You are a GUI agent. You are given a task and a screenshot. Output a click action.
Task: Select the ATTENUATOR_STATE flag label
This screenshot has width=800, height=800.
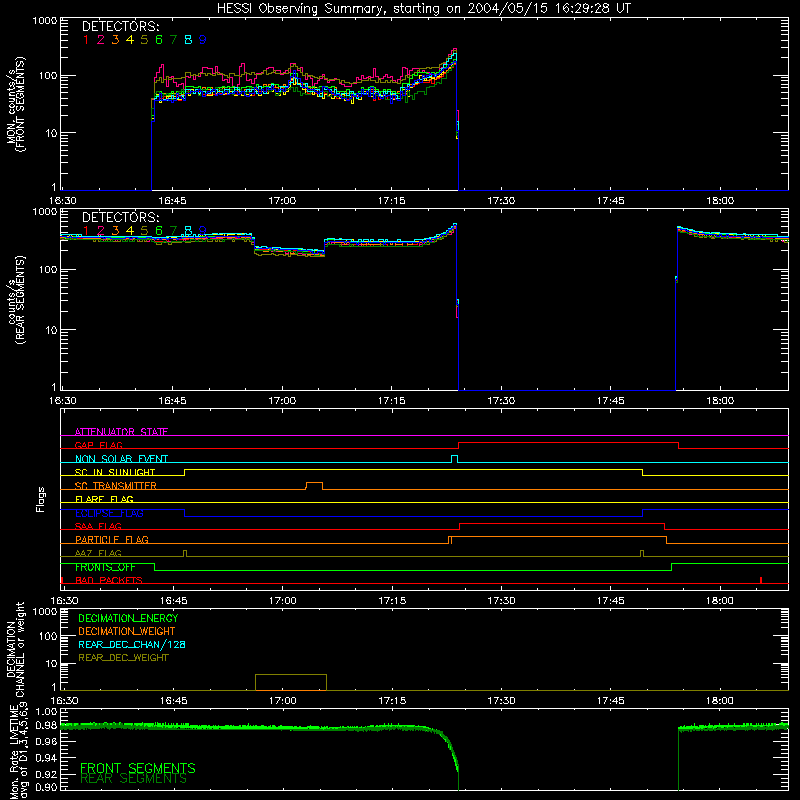[x=121, y=432]
